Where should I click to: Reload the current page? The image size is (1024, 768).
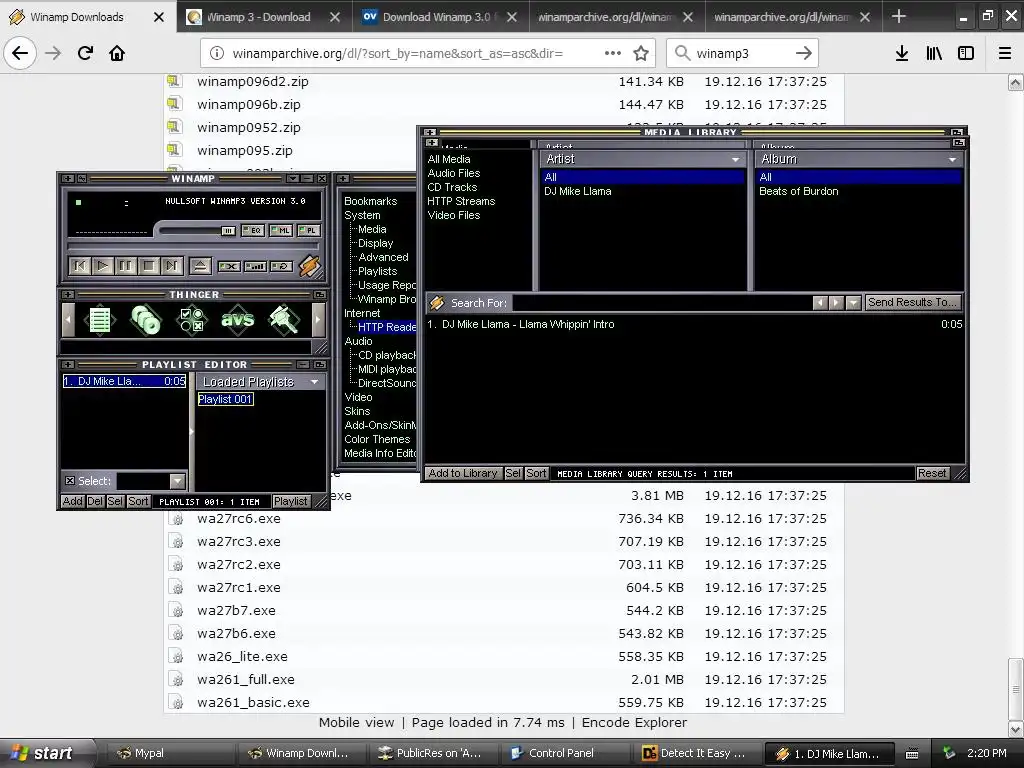[85, 54]
